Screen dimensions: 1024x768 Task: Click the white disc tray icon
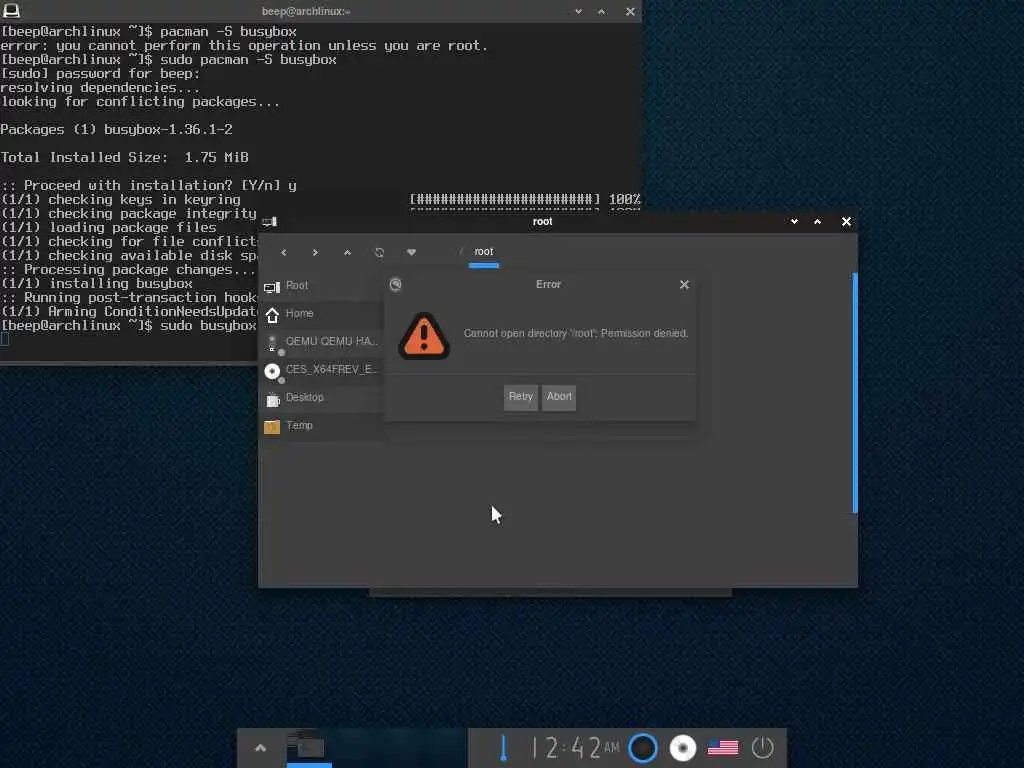tap(683, 748)
